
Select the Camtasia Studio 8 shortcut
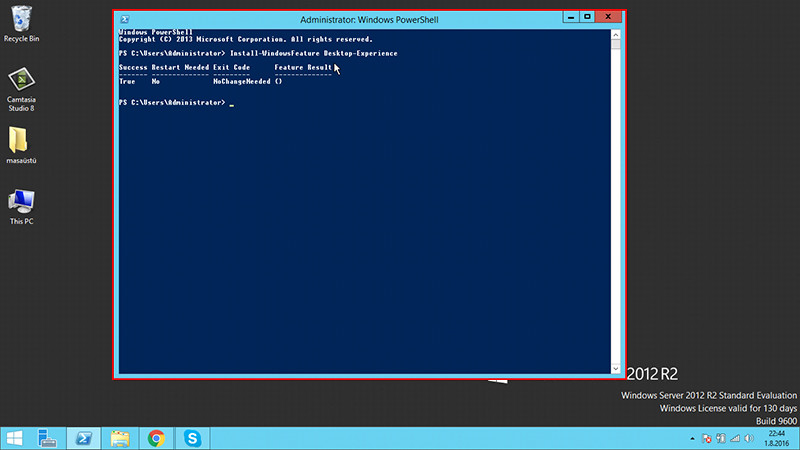[x=21, y=84]
